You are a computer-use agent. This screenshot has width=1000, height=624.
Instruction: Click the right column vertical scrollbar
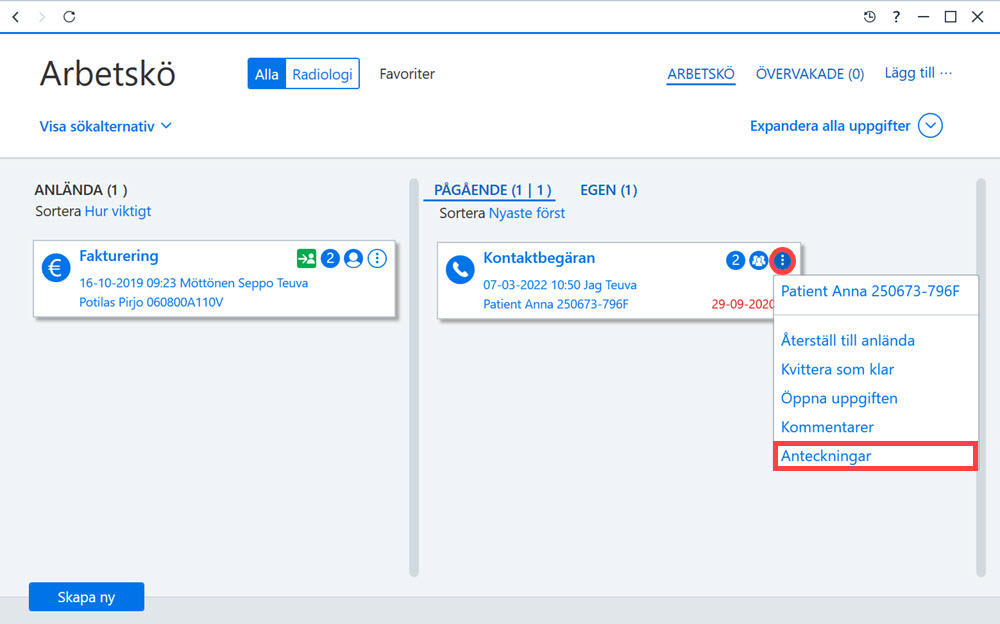tap(981, 378)
